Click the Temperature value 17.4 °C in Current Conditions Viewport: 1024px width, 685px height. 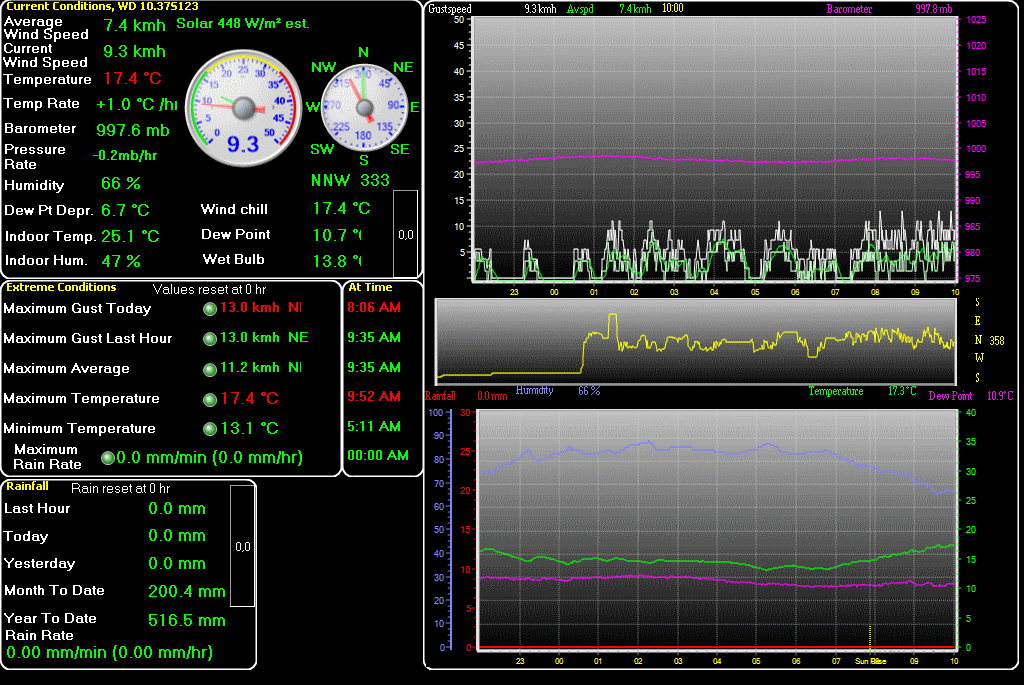point(133,78)
